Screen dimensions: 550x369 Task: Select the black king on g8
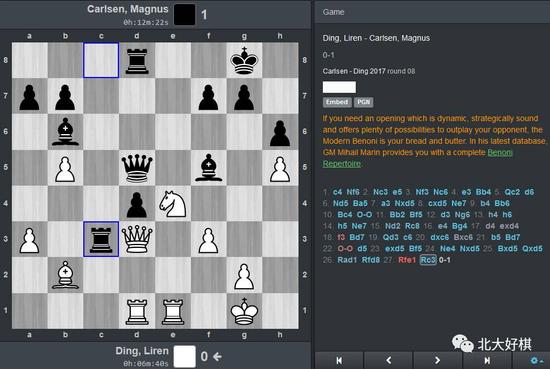point(244,60)
